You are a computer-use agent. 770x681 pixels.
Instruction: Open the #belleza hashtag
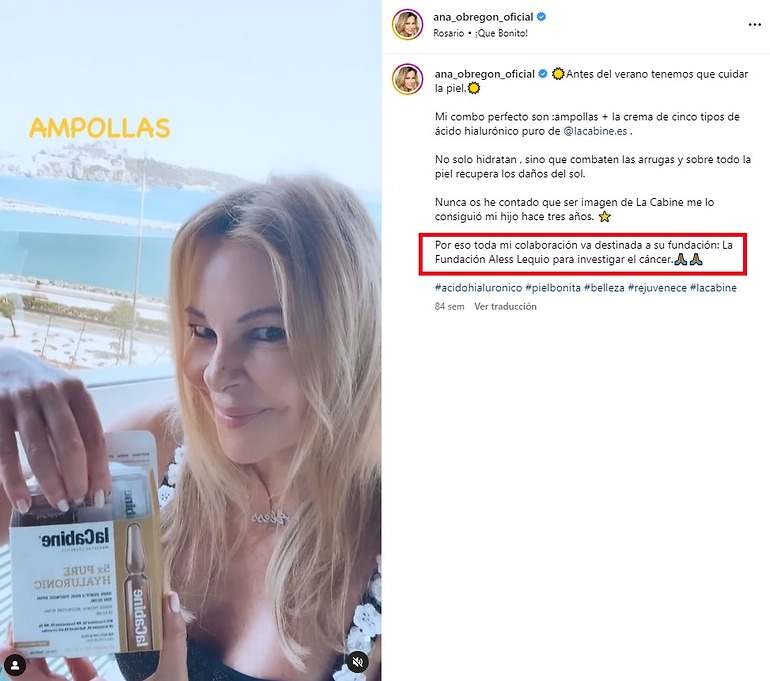click(604, 288)
